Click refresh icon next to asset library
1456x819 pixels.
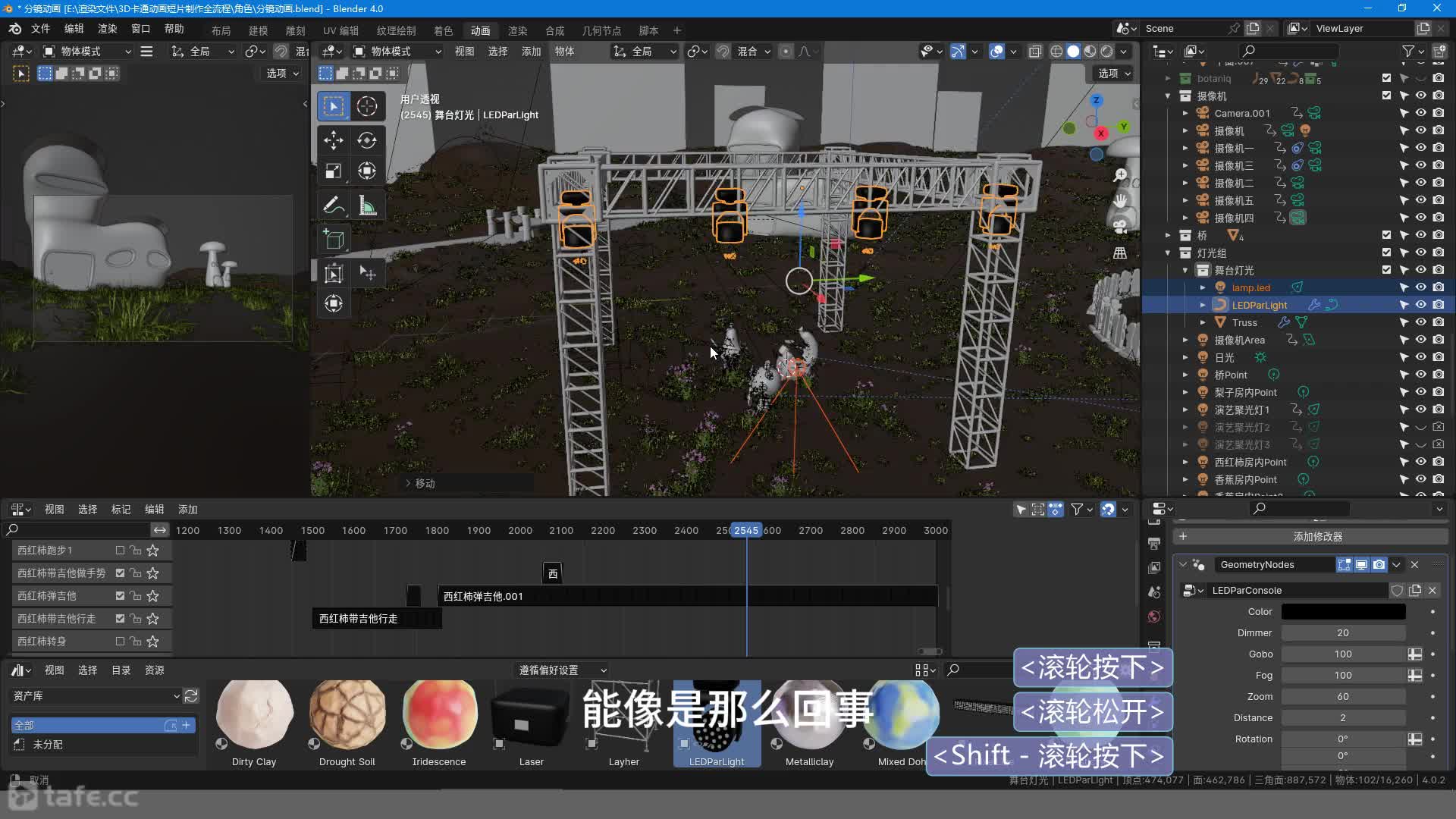pyautogui.click(x=191, y=695)
